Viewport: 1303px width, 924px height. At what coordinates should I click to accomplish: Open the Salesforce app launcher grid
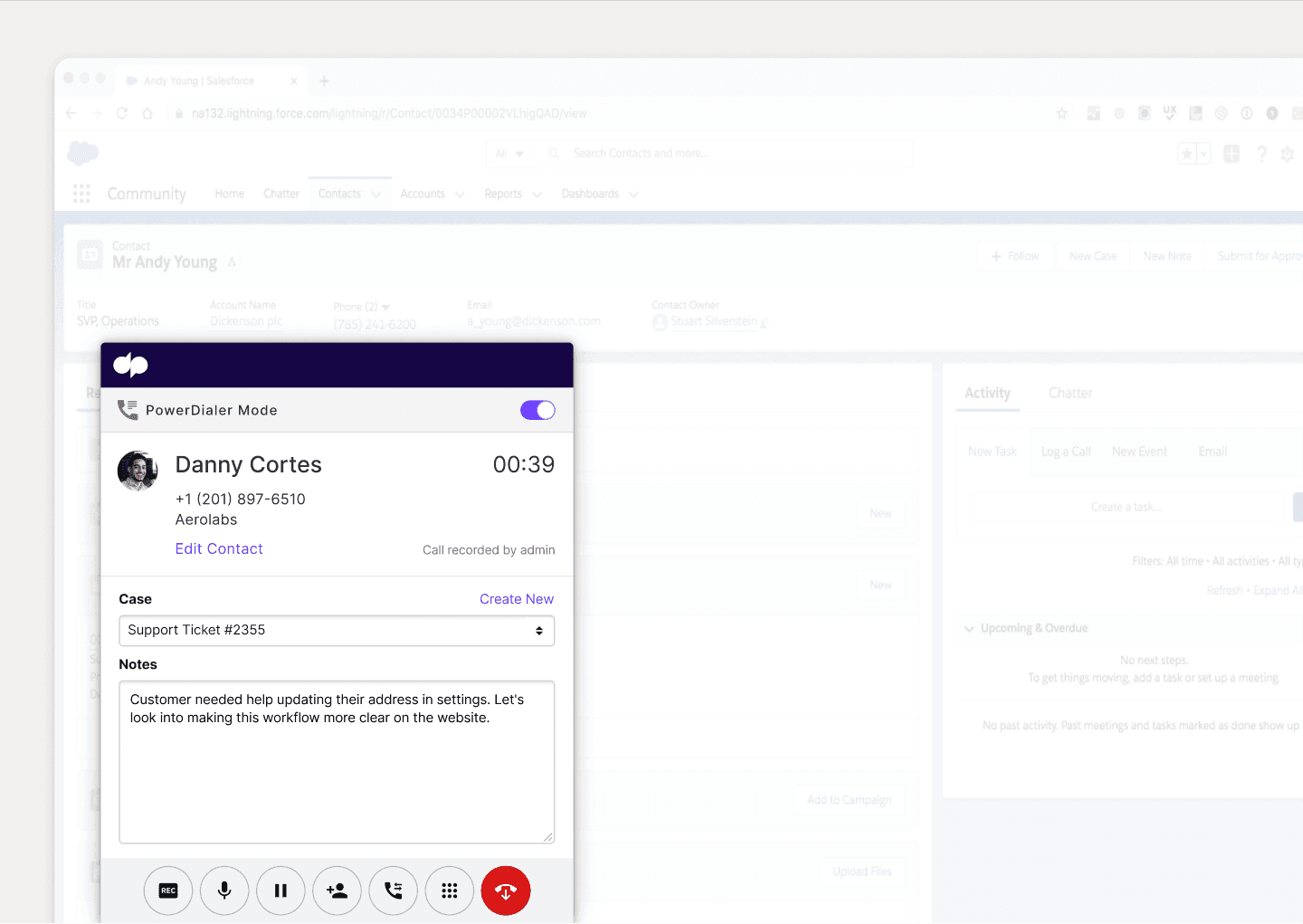coord(81,193)
